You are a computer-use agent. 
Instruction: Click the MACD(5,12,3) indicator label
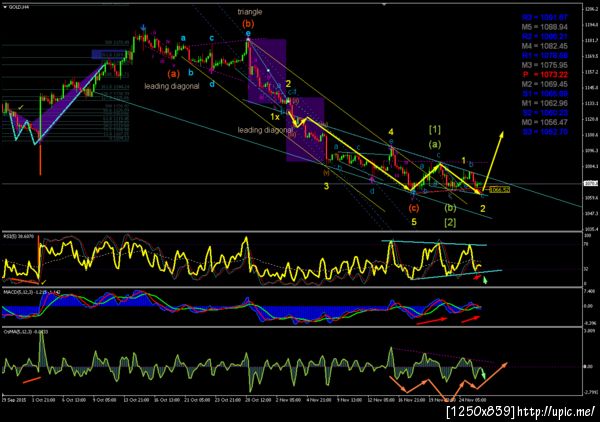(31, 292)
